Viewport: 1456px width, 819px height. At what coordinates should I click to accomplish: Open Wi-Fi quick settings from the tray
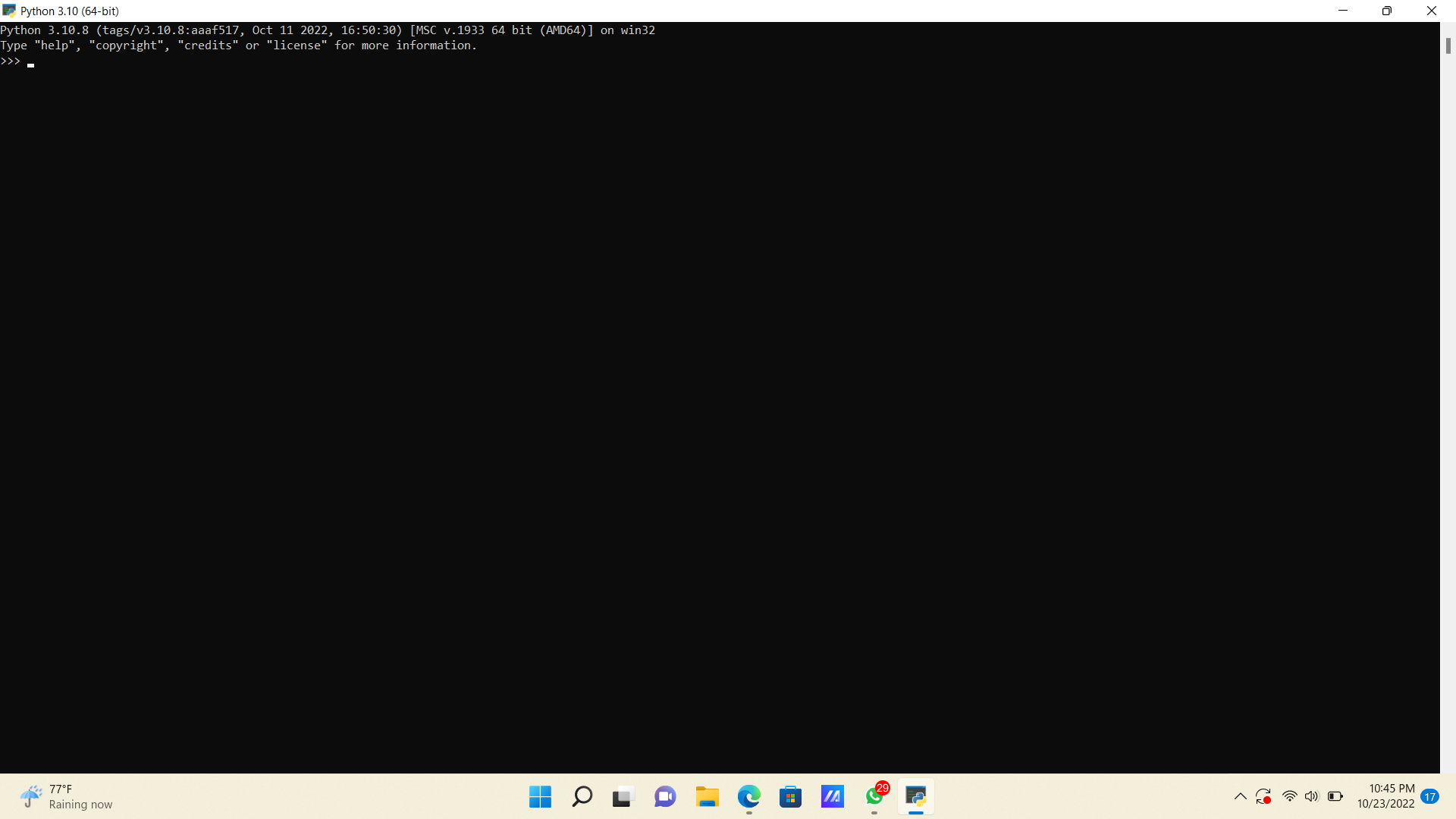[1290, 796]
